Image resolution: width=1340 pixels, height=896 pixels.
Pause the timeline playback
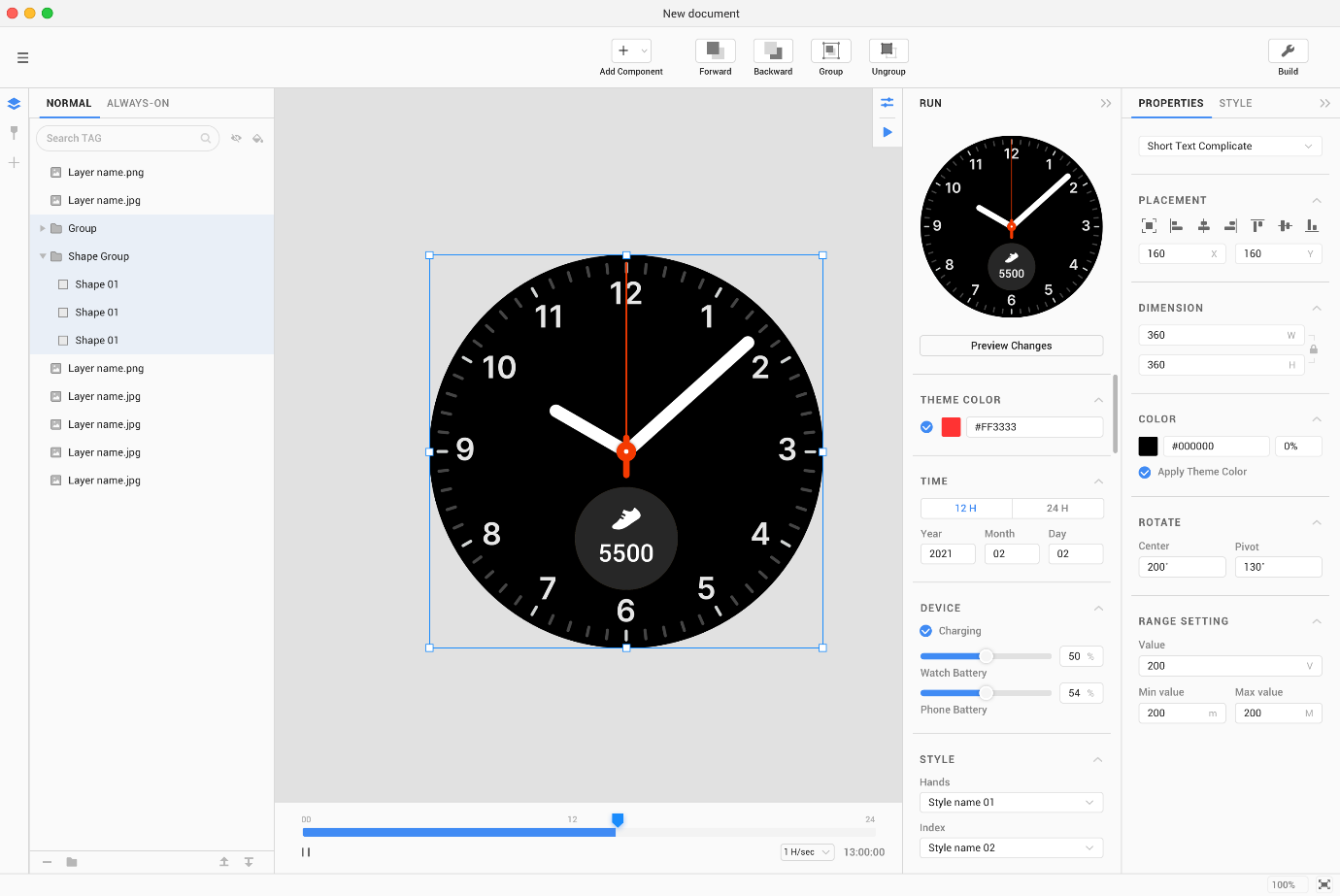306,852
